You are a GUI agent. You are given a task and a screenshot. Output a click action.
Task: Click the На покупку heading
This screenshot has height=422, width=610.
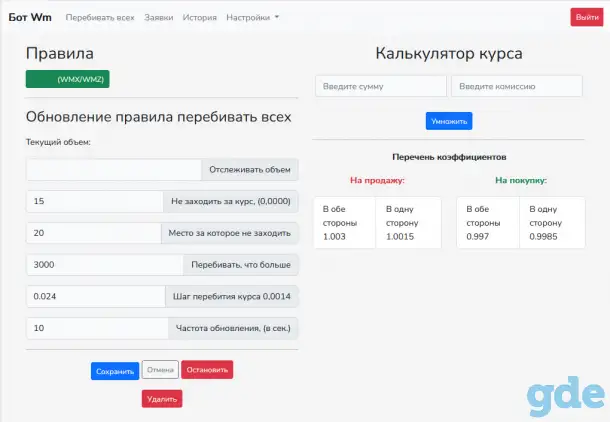pyautogui.click(x=521, y=180)
